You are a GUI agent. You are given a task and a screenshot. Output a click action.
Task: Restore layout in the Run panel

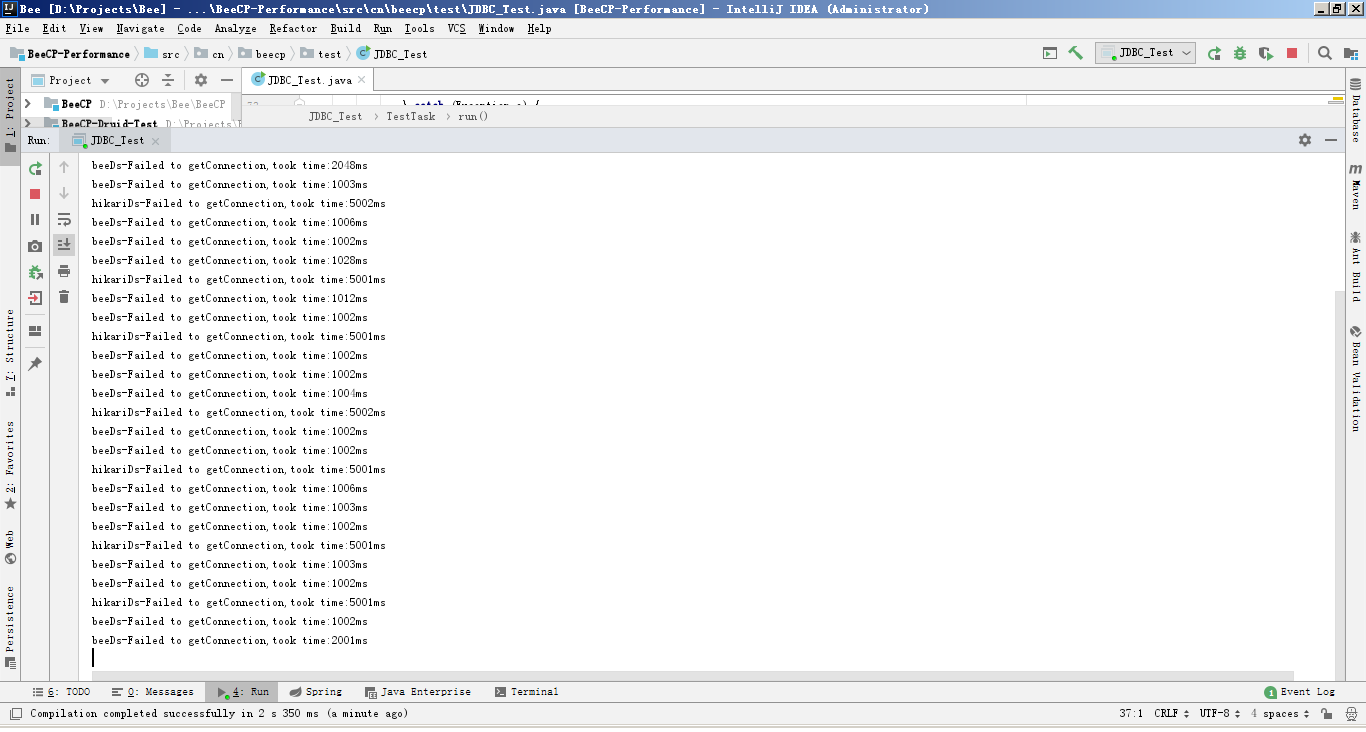pos(35,331)
